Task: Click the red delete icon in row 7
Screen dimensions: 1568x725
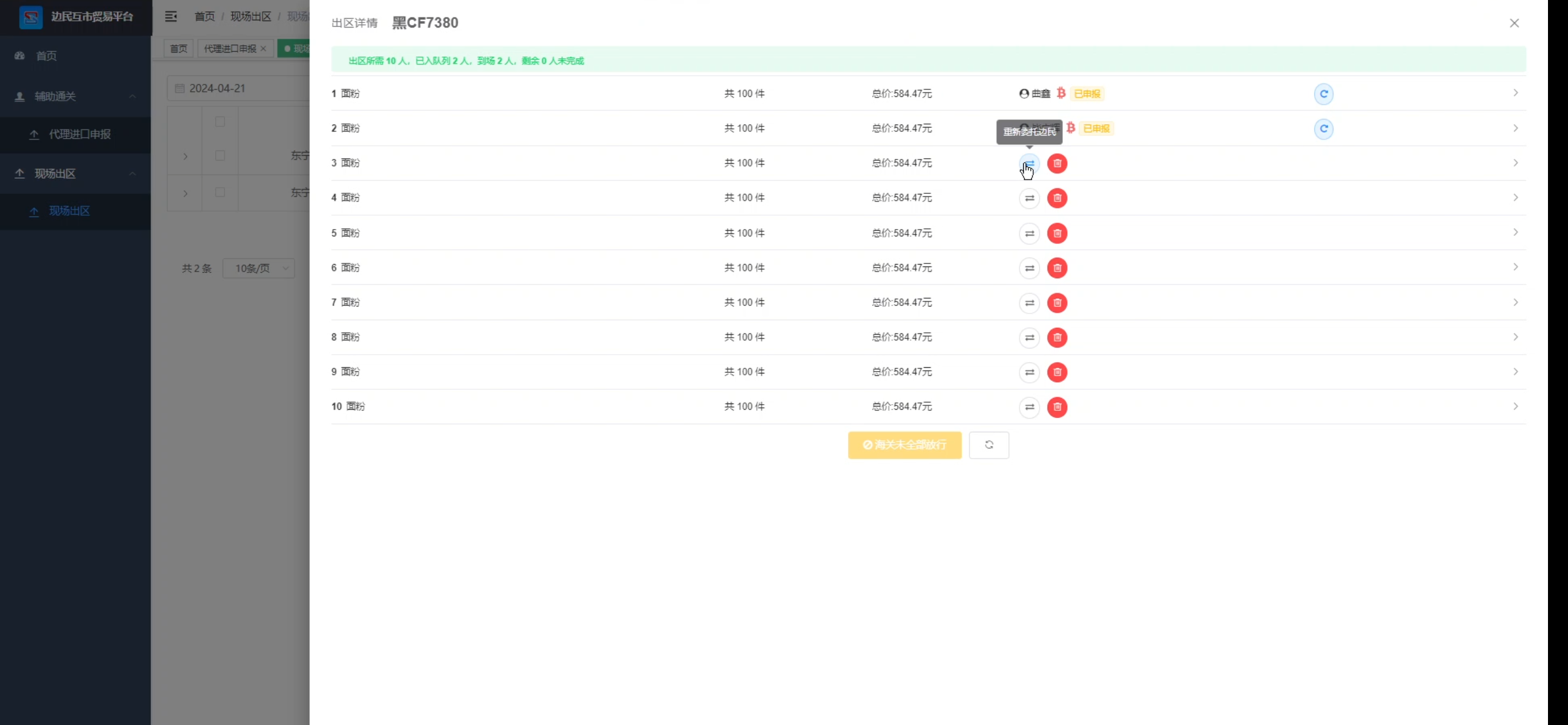Action: 1057,303
